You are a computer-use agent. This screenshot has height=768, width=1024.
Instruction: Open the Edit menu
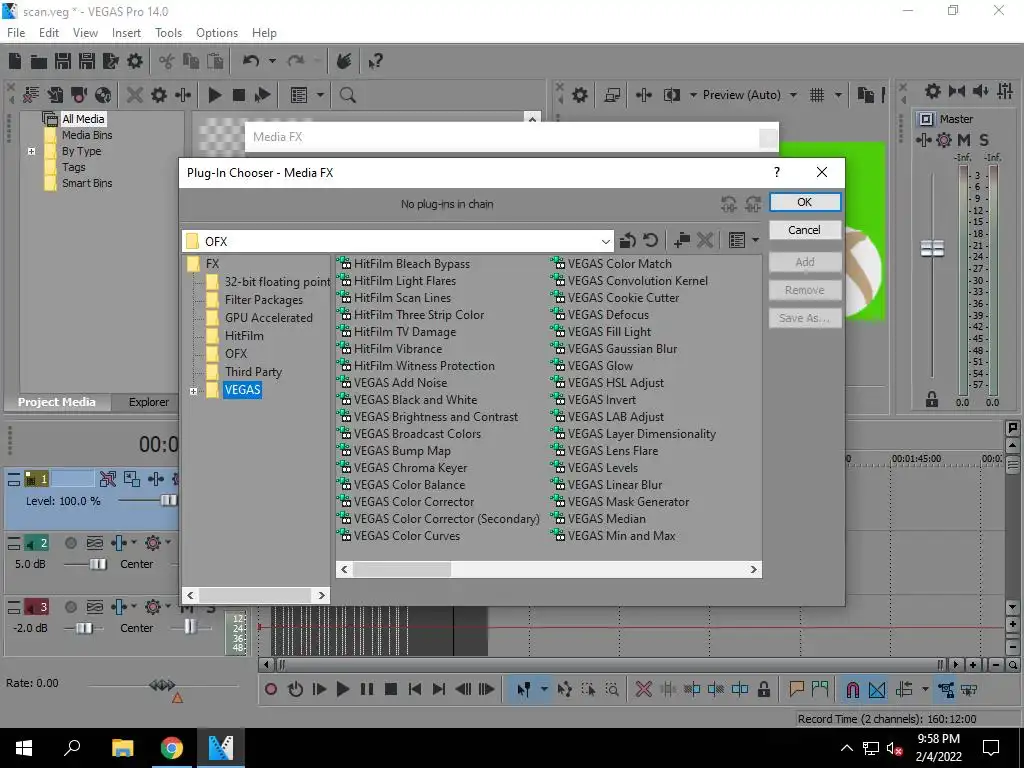click(49, 33)
